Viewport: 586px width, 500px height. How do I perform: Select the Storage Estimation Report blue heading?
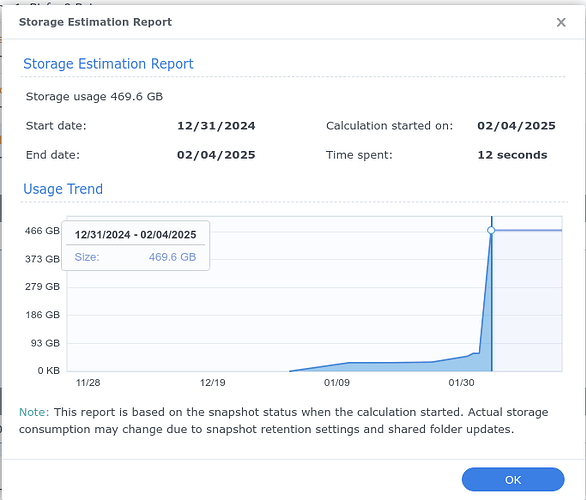108,64
